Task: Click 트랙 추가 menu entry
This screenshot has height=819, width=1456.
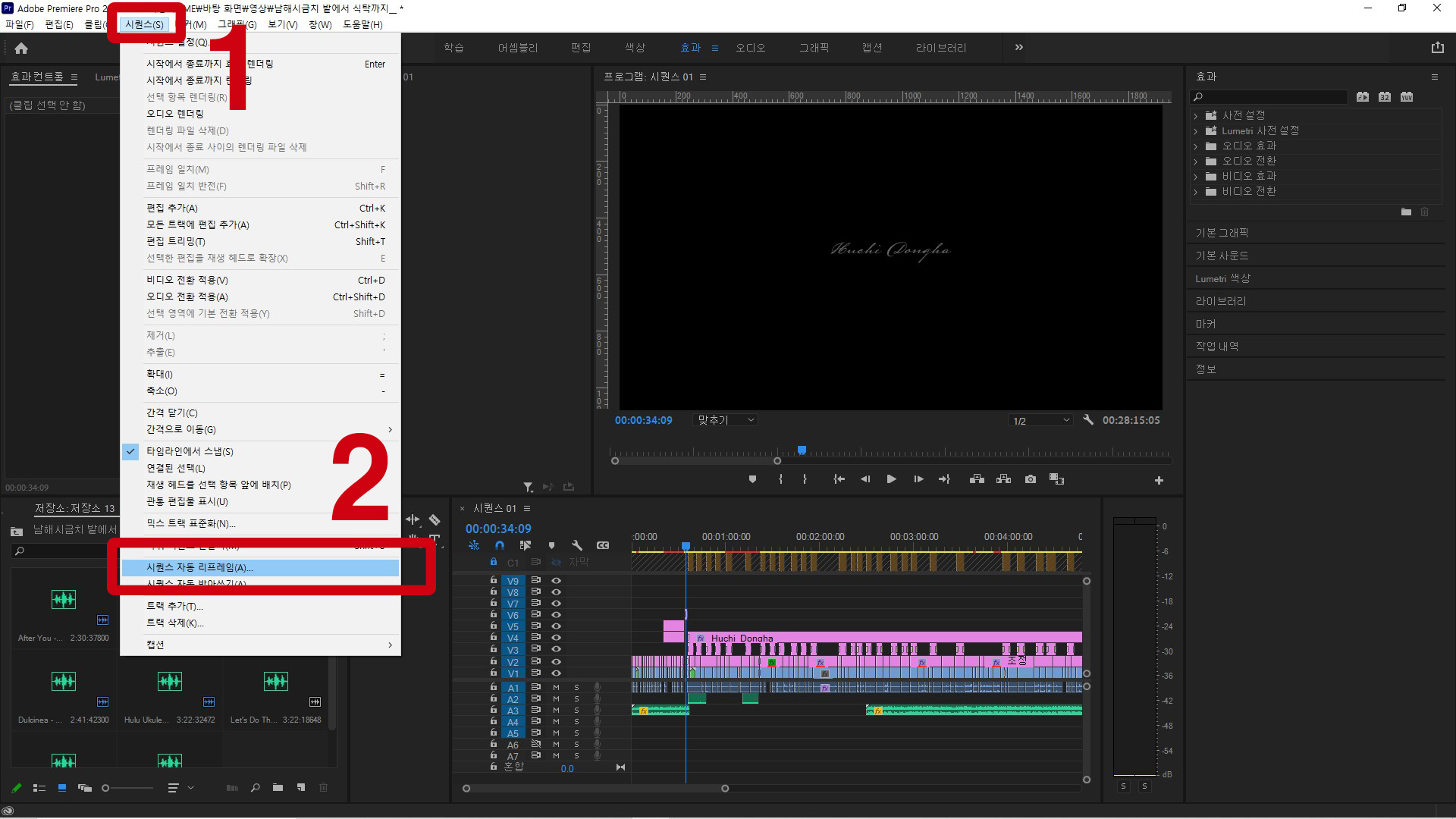Action: point(174,606)
